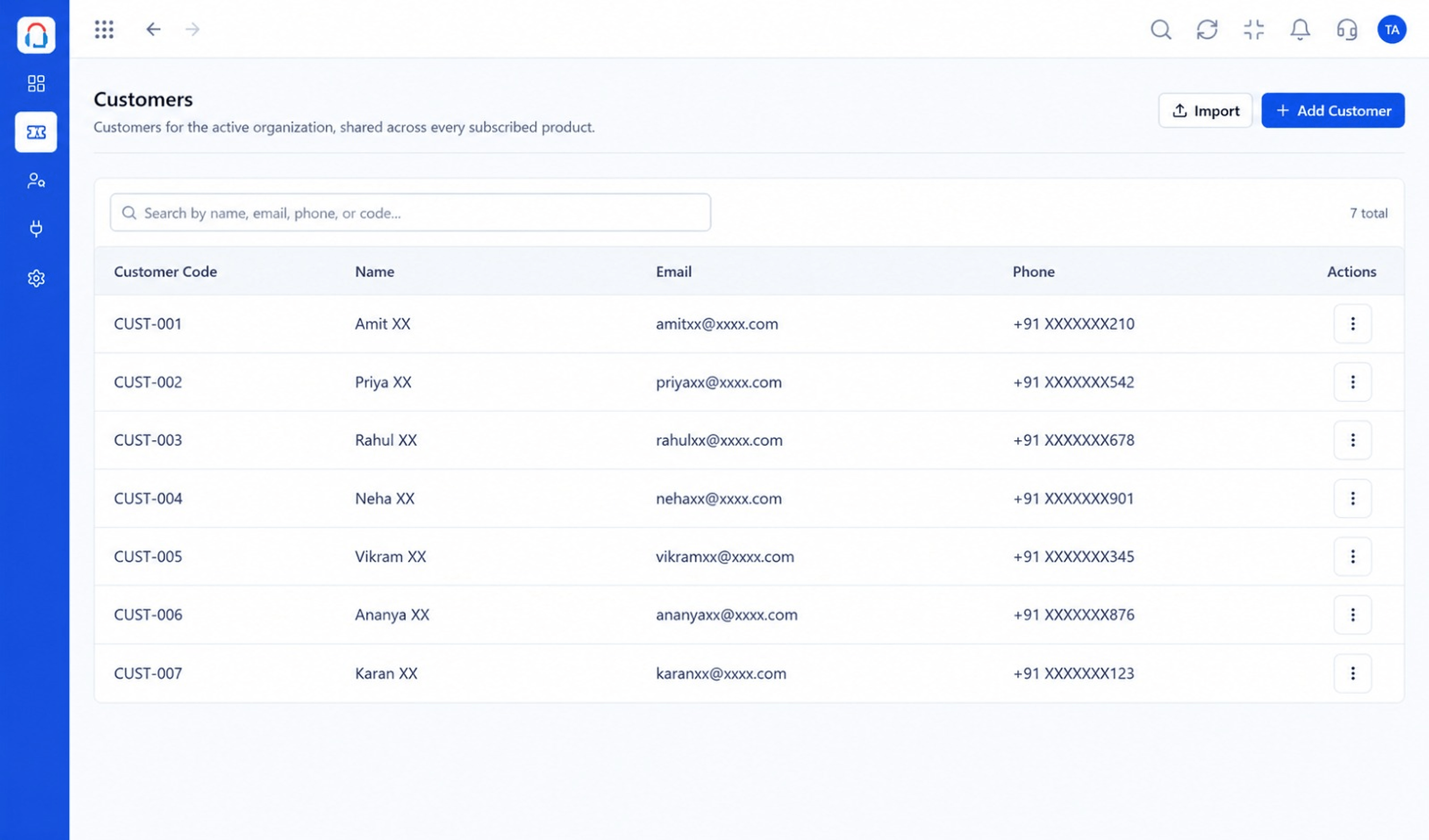Open the apps launcher dot grid
1429x840 pixels.
(104, 29)
